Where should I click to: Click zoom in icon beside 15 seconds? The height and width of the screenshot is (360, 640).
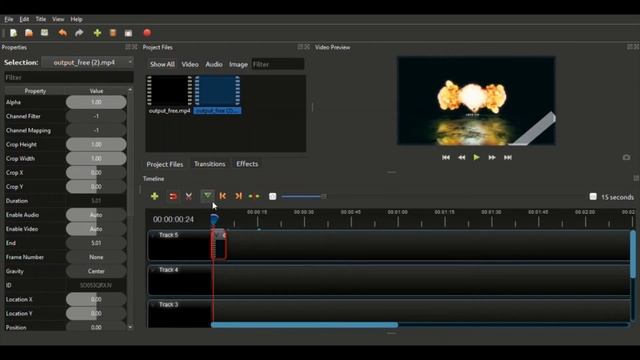tap(593, 197)
